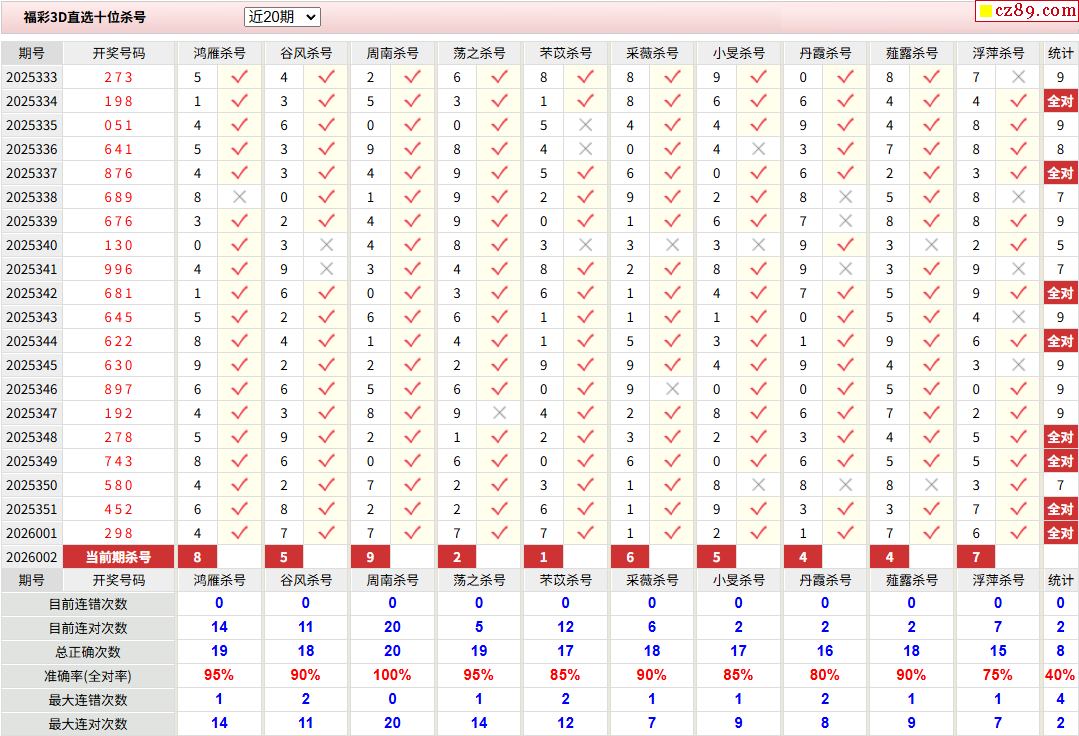
Task: Click the 最大连对次数 row label
Action: [88, 724]
